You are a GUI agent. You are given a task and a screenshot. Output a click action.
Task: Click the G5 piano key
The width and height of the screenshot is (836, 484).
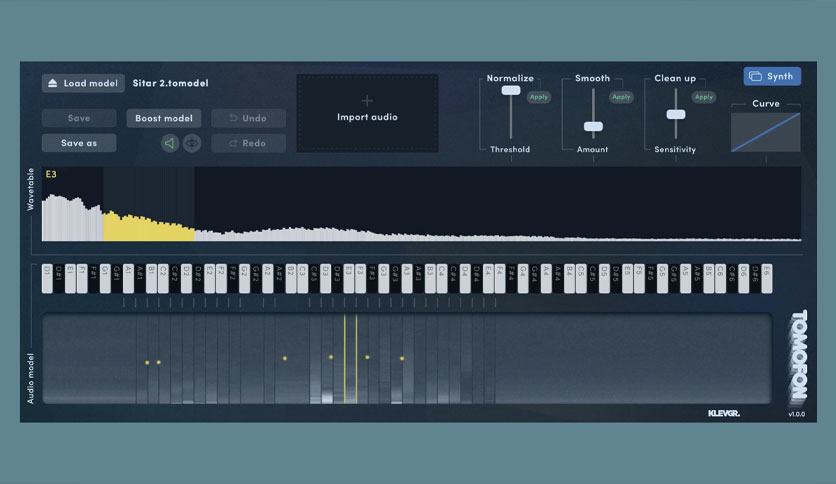662,278
